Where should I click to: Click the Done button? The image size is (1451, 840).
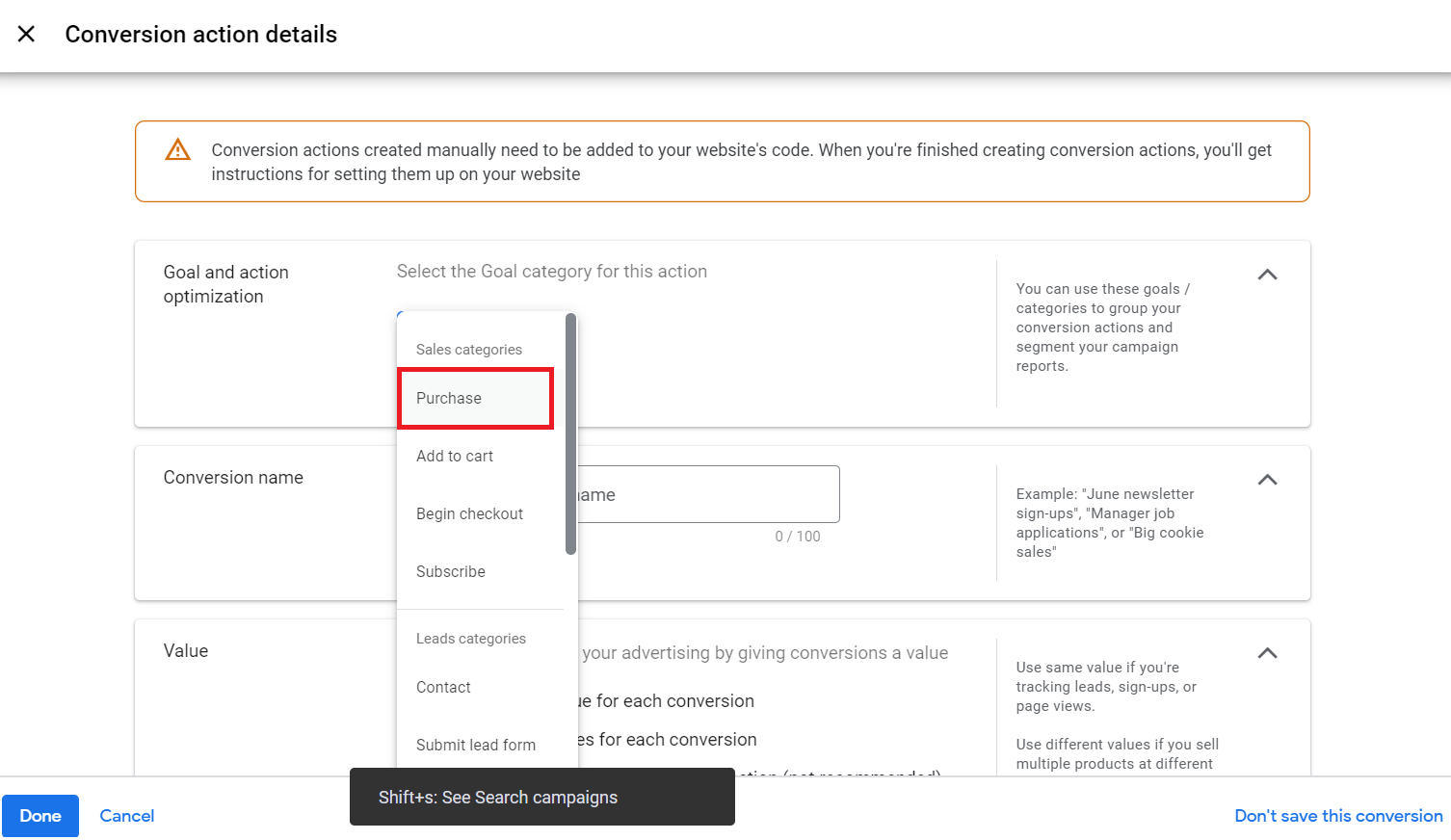click(x=40, y=816)
